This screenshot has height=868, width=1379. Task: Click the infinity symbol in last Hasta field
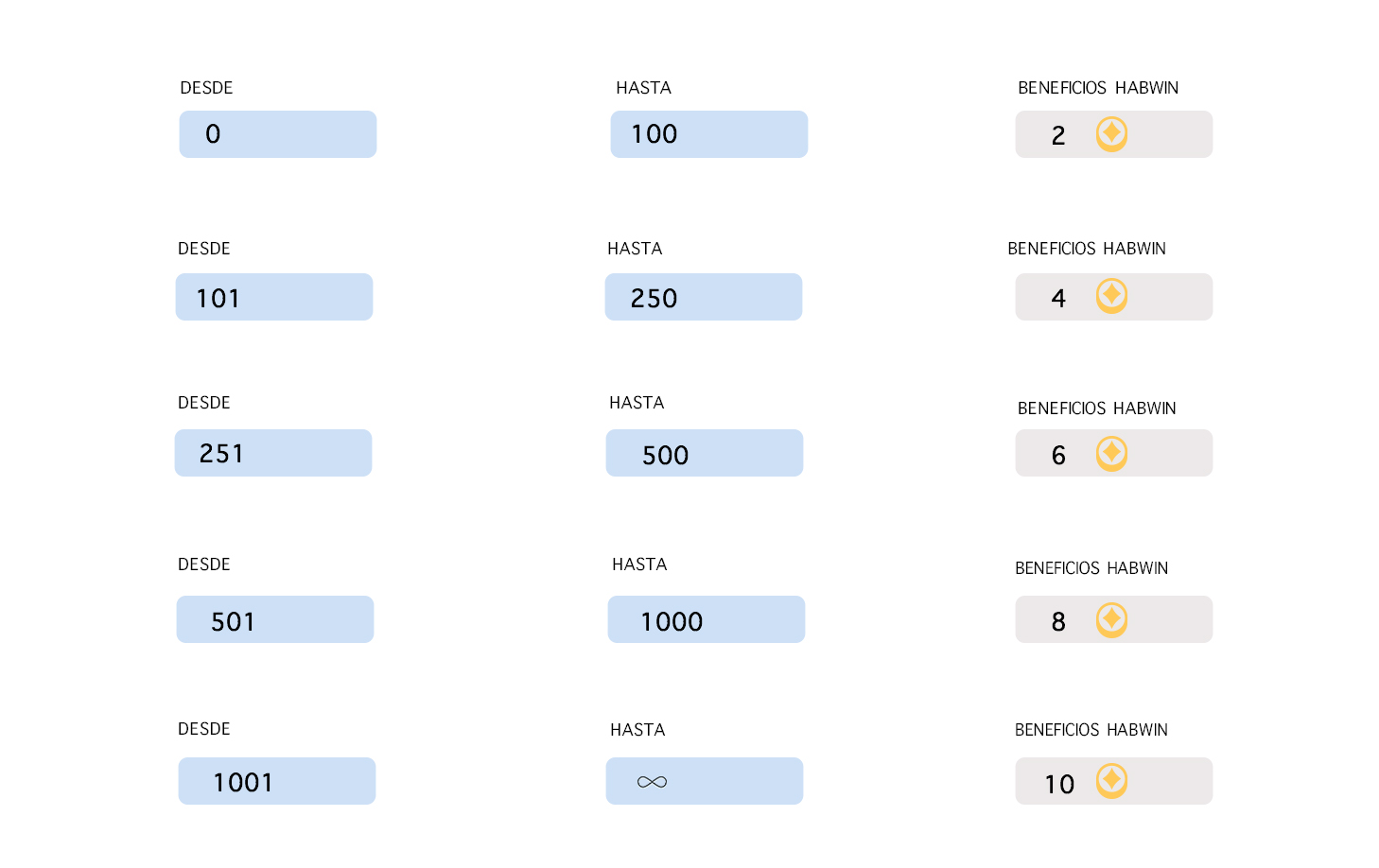pyautogui.click(x=653, y=782)
